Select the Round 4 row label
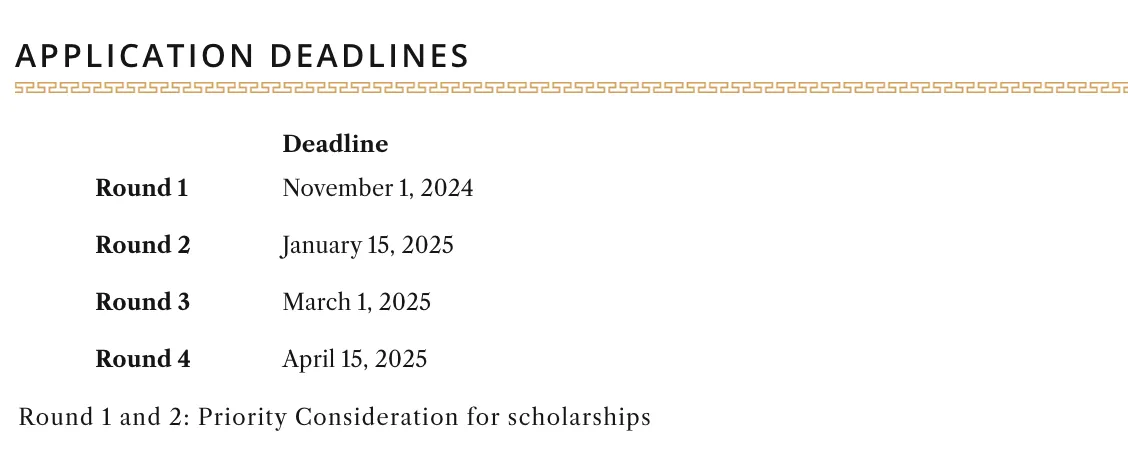Viewport: 1128px width, 462px height. click(x=142, y=359)
